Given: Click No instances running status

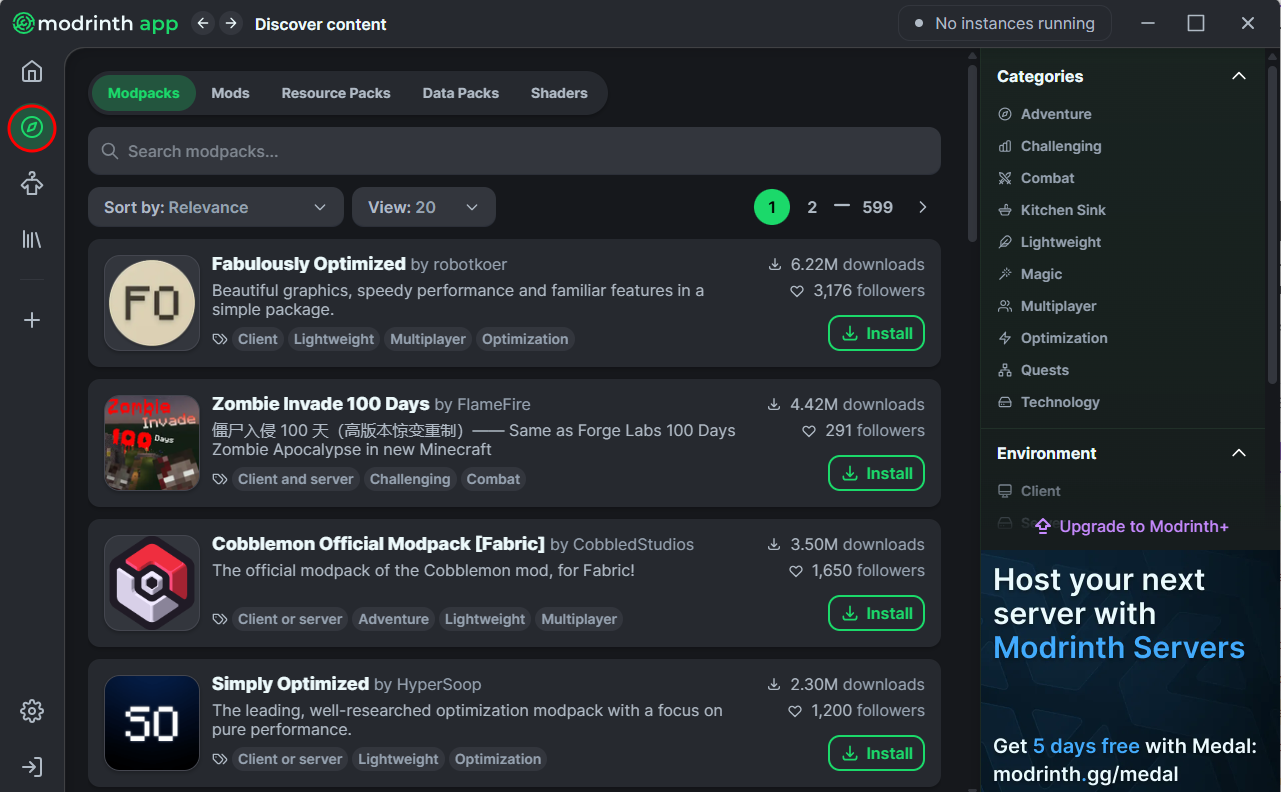Looking at the screenshot, I should click(x=1005, y=23).
